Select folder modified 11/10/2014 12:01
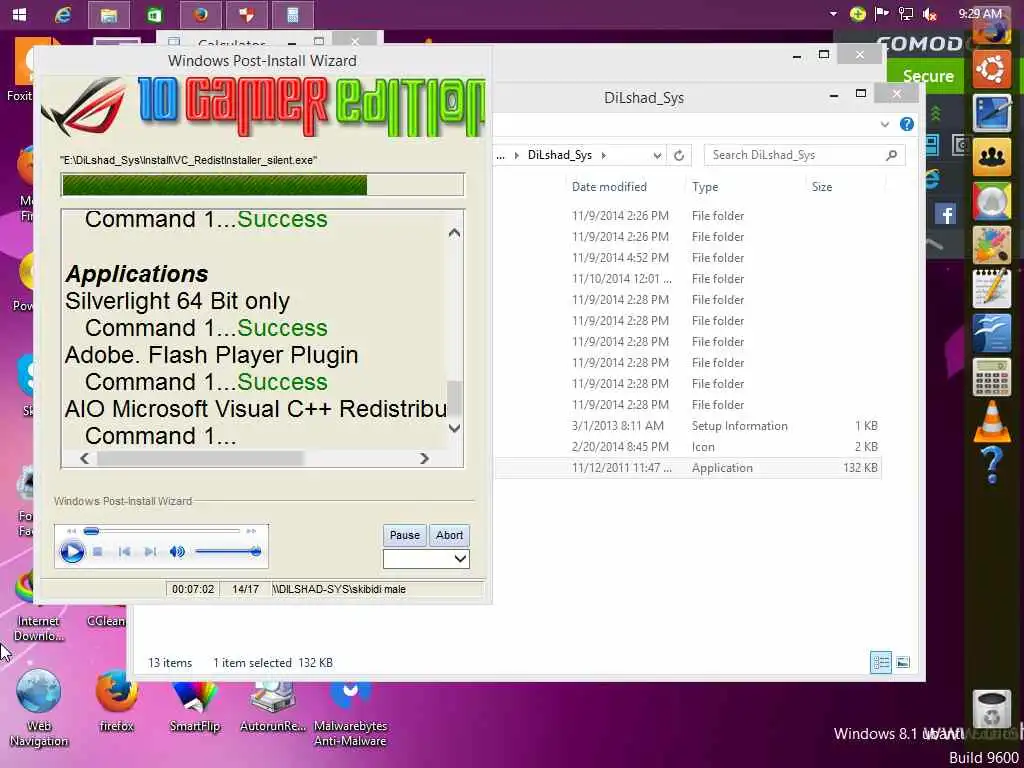The width and height of the screenshot is (1024, 768). [x=687, y=279]
